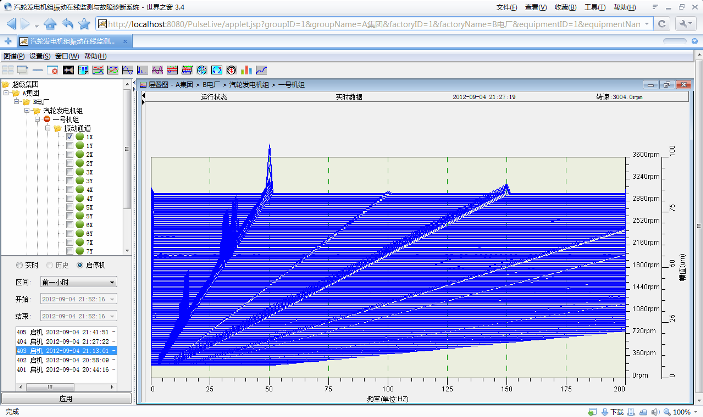Click the horizontal scrollbar under record list
Viewport: 703px width, 417px height.
(x=66, y=387)
